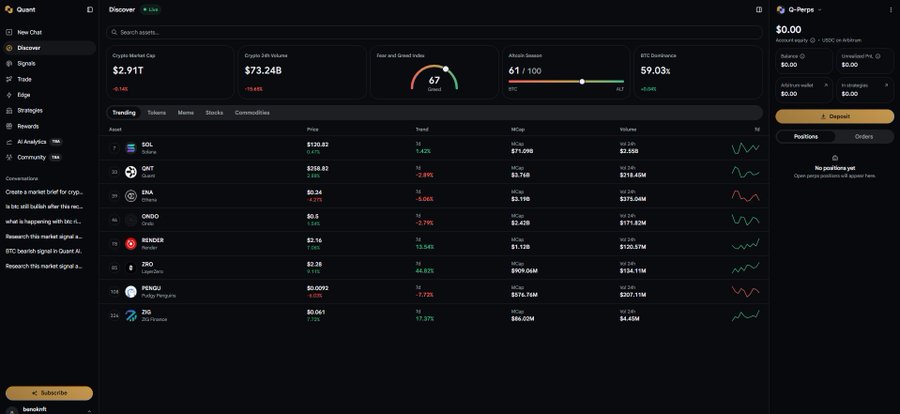Toggle the right panel layout icon
Viewport: 900px width, 414px height.
pyautogui.click(x=759, y=10)
